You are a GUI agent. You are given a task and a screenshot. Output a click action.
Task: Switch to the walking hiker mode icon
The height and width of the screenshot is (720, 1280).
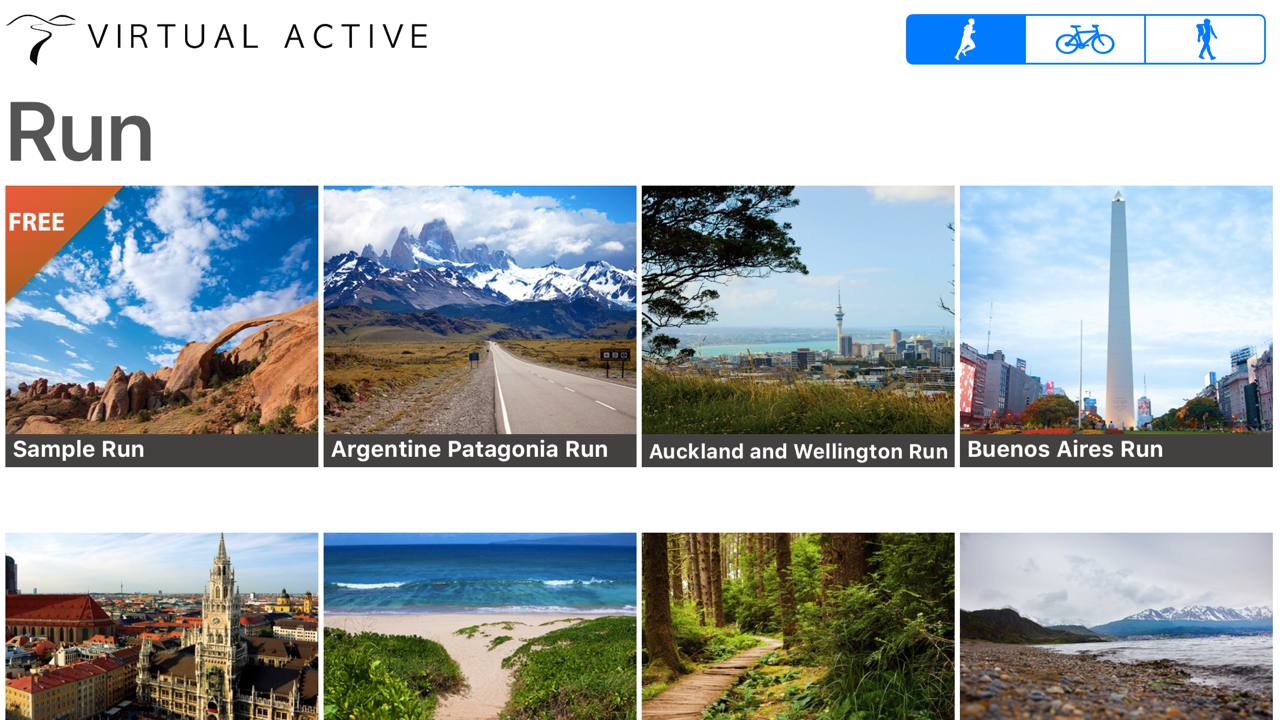[1206, 39]
